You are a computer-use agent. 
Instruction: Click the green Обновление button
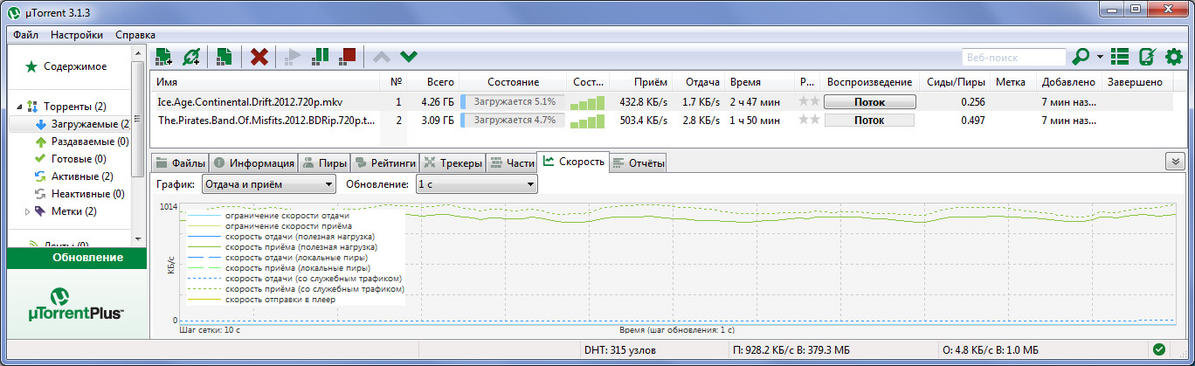pyautogui.click(x=76, y=258)
